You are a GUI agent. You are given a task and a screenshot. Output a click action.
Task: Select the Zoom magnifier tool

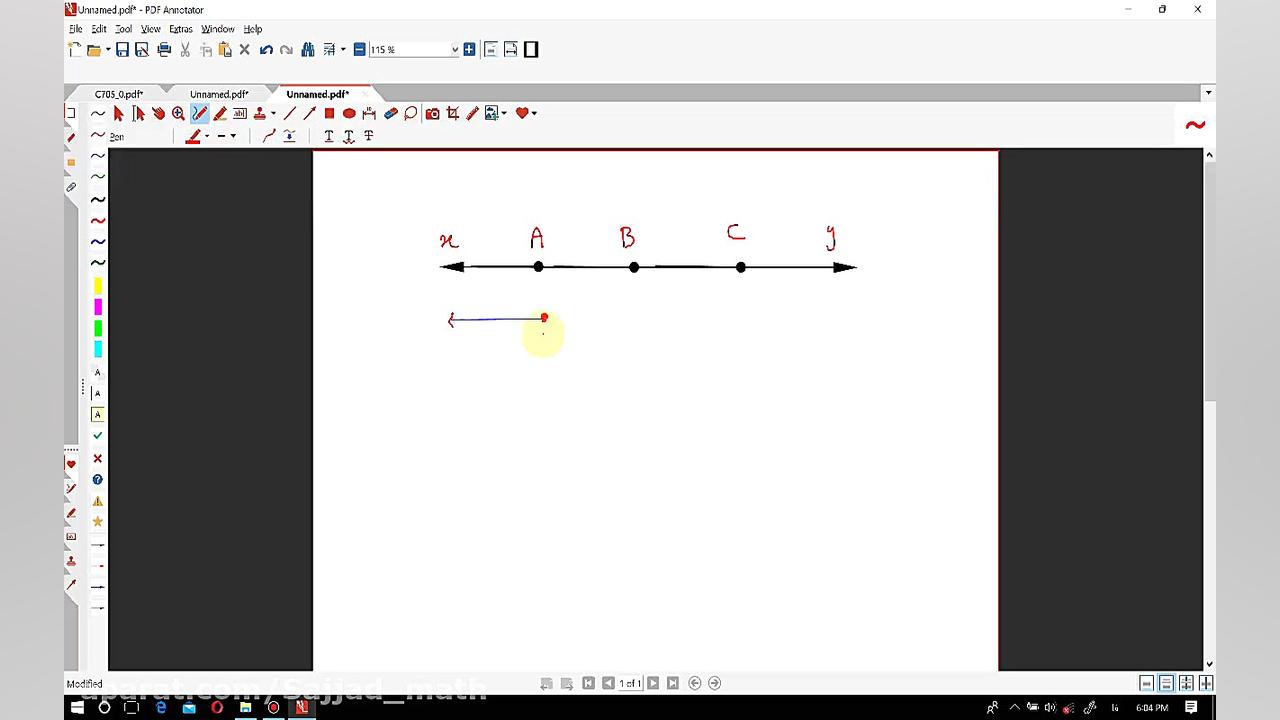click(x=178, y=113)
